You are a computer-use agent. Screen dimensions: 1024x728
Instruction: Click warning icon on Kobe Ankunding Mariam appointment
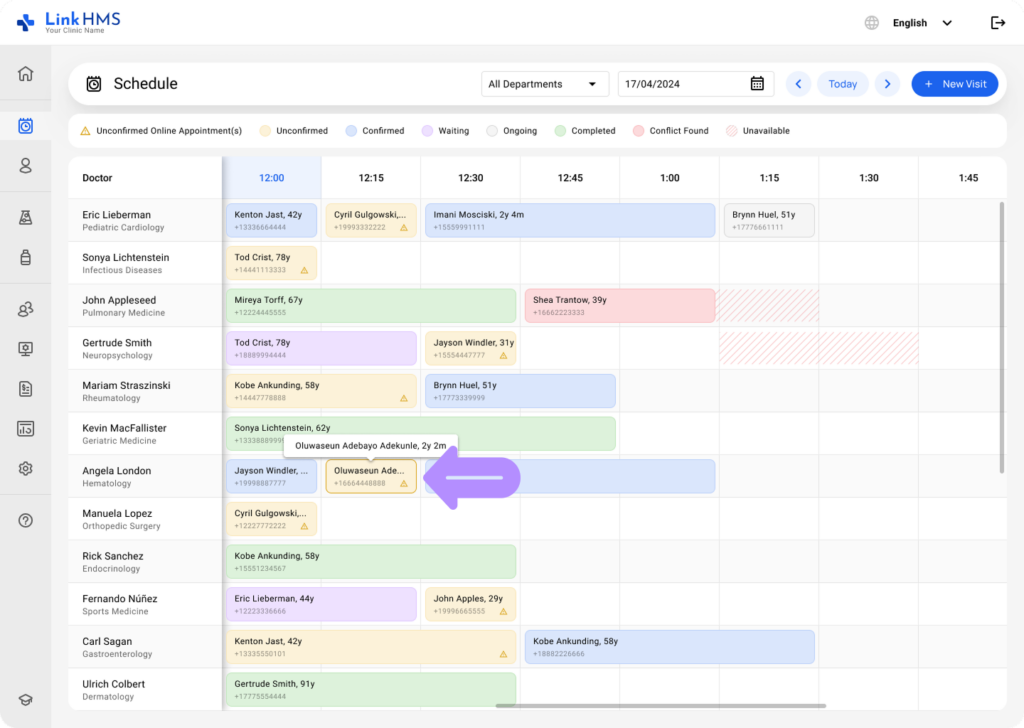point(404,398)
